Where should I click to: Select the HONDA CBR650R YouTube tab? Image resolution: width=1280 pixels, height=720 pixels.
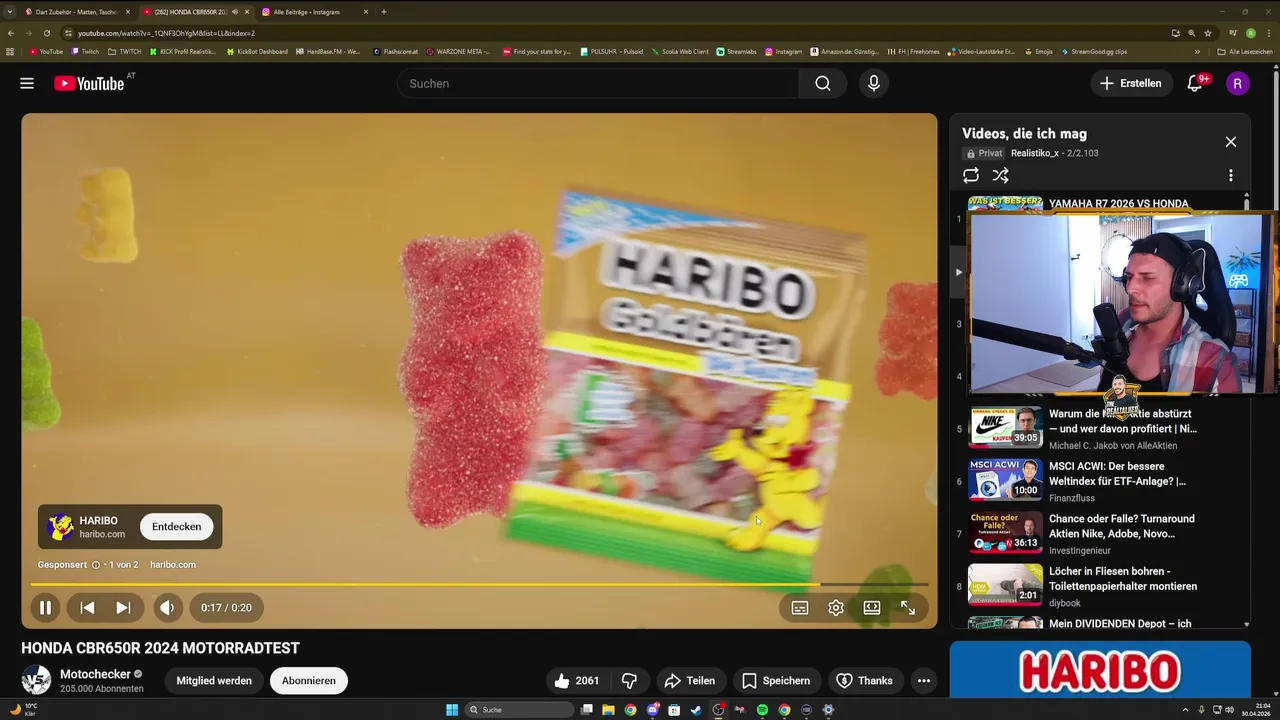click(195, 12)
